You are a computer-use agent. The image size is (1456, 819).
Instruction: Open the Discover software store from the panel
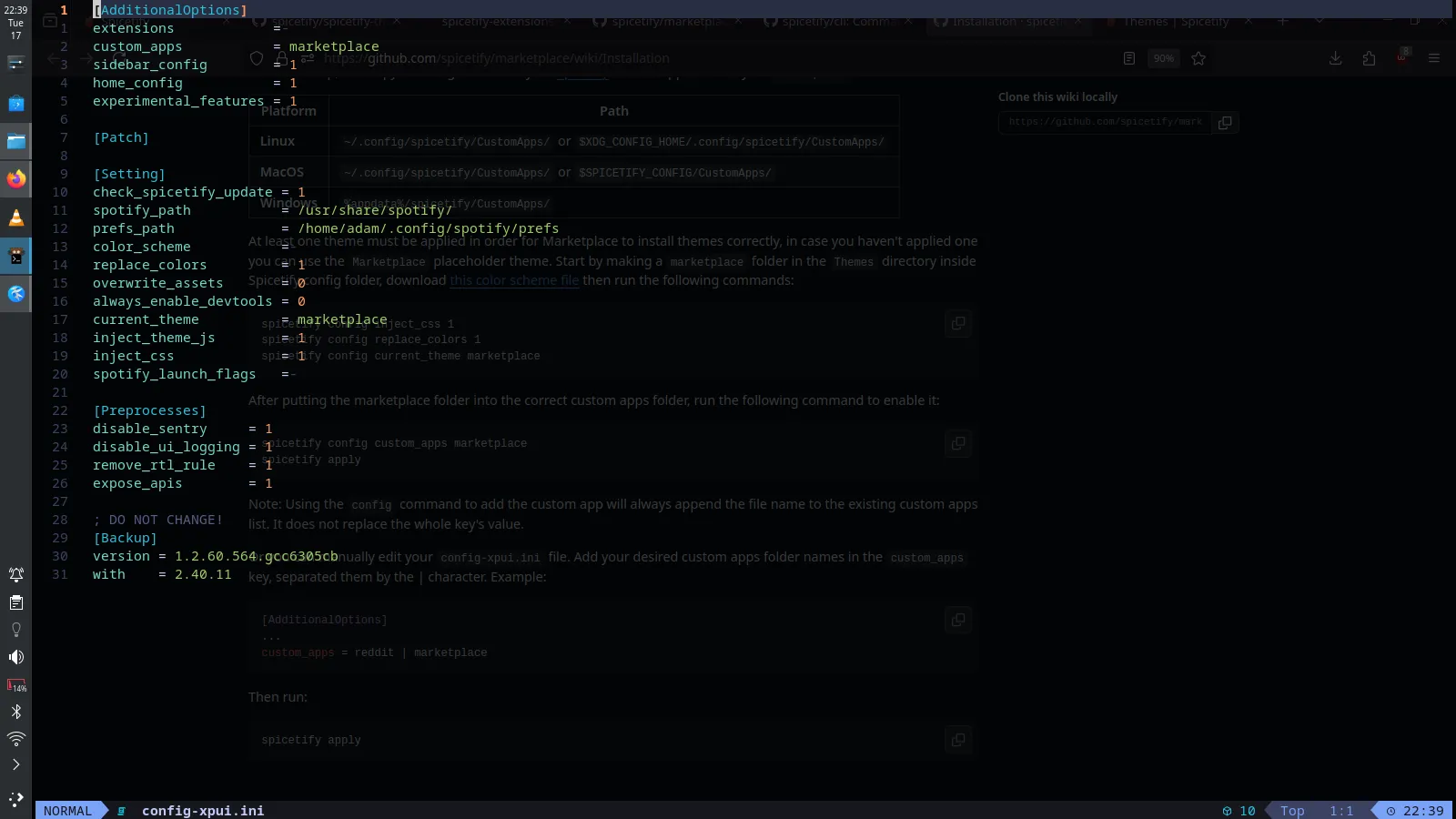coord(15,104)
